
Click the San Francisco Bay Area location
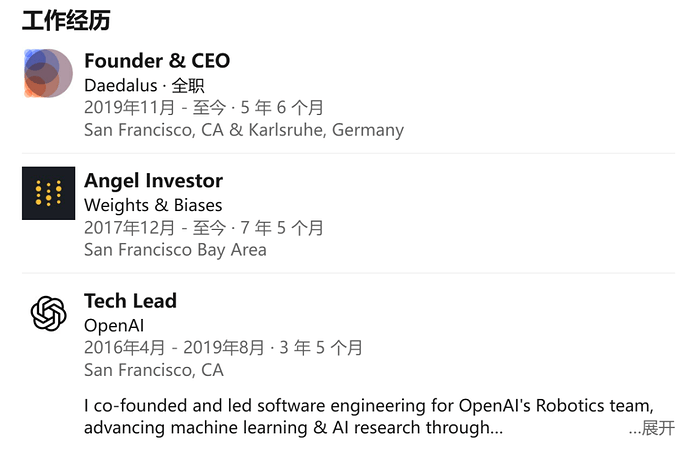click(175, 250)
